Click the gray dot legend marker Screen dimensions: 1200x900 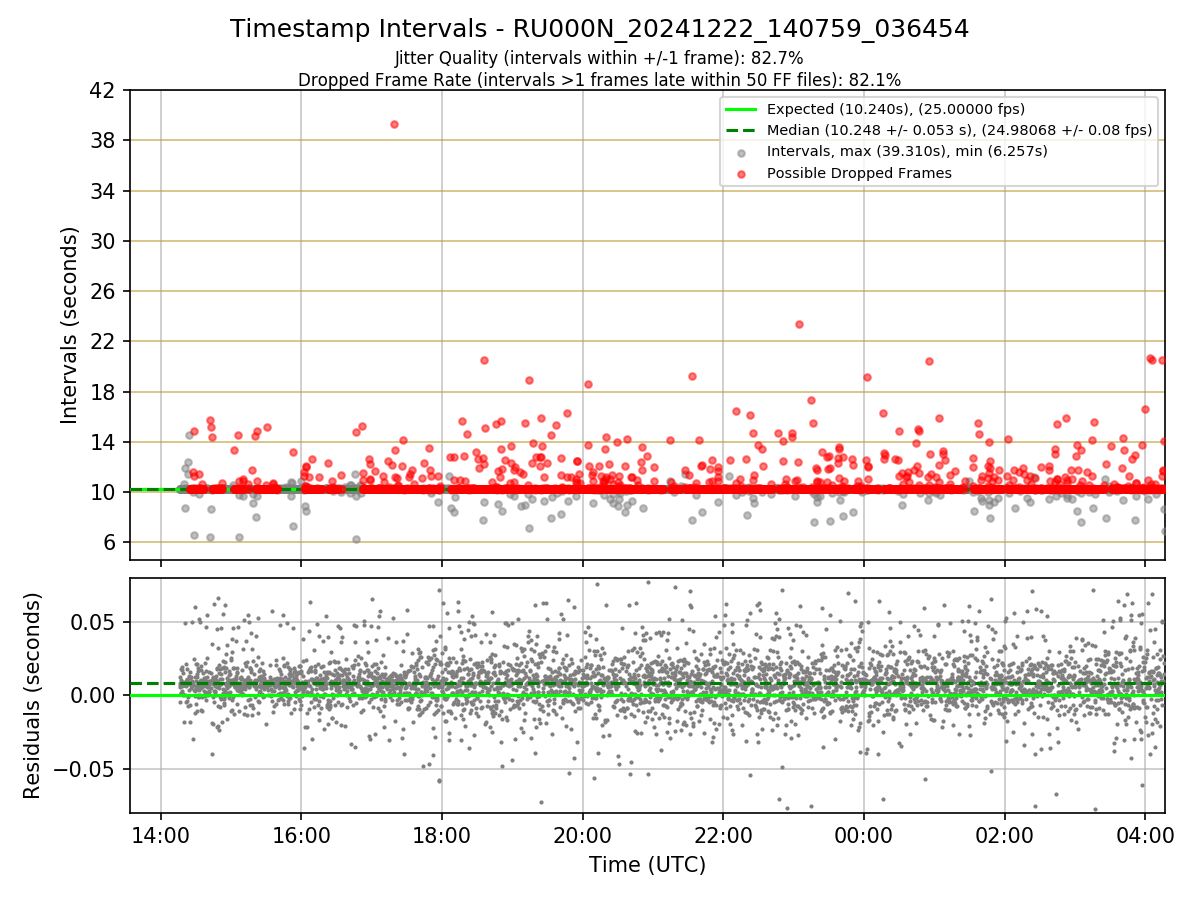click(741, 153)
